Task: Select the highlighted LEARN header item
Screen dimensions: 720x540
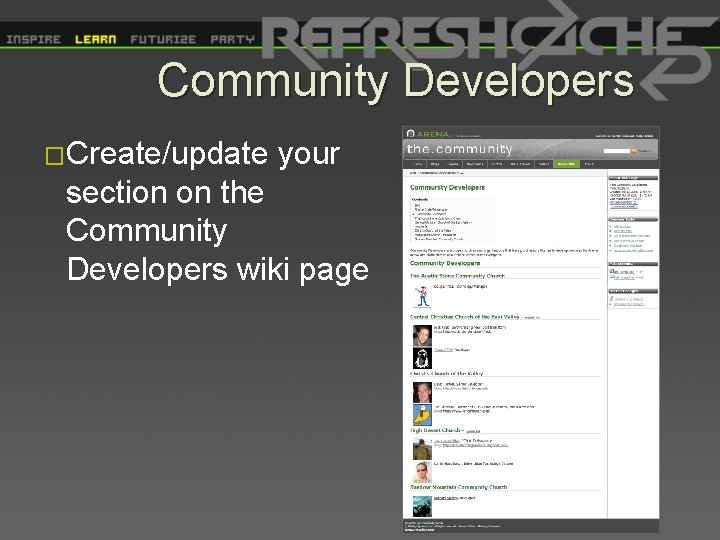Action: pos(96,39)
